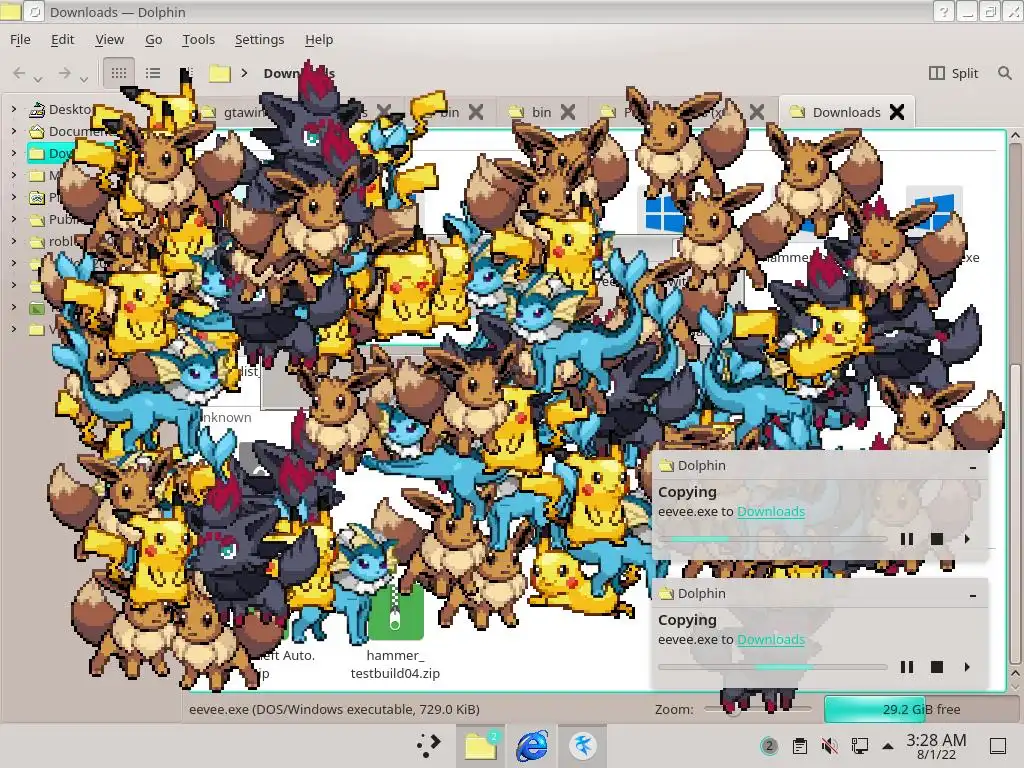The width and height of the screenshot is (1024, 768).
Task: Open the KDE application launcher
Action: (x=429, y=745)
